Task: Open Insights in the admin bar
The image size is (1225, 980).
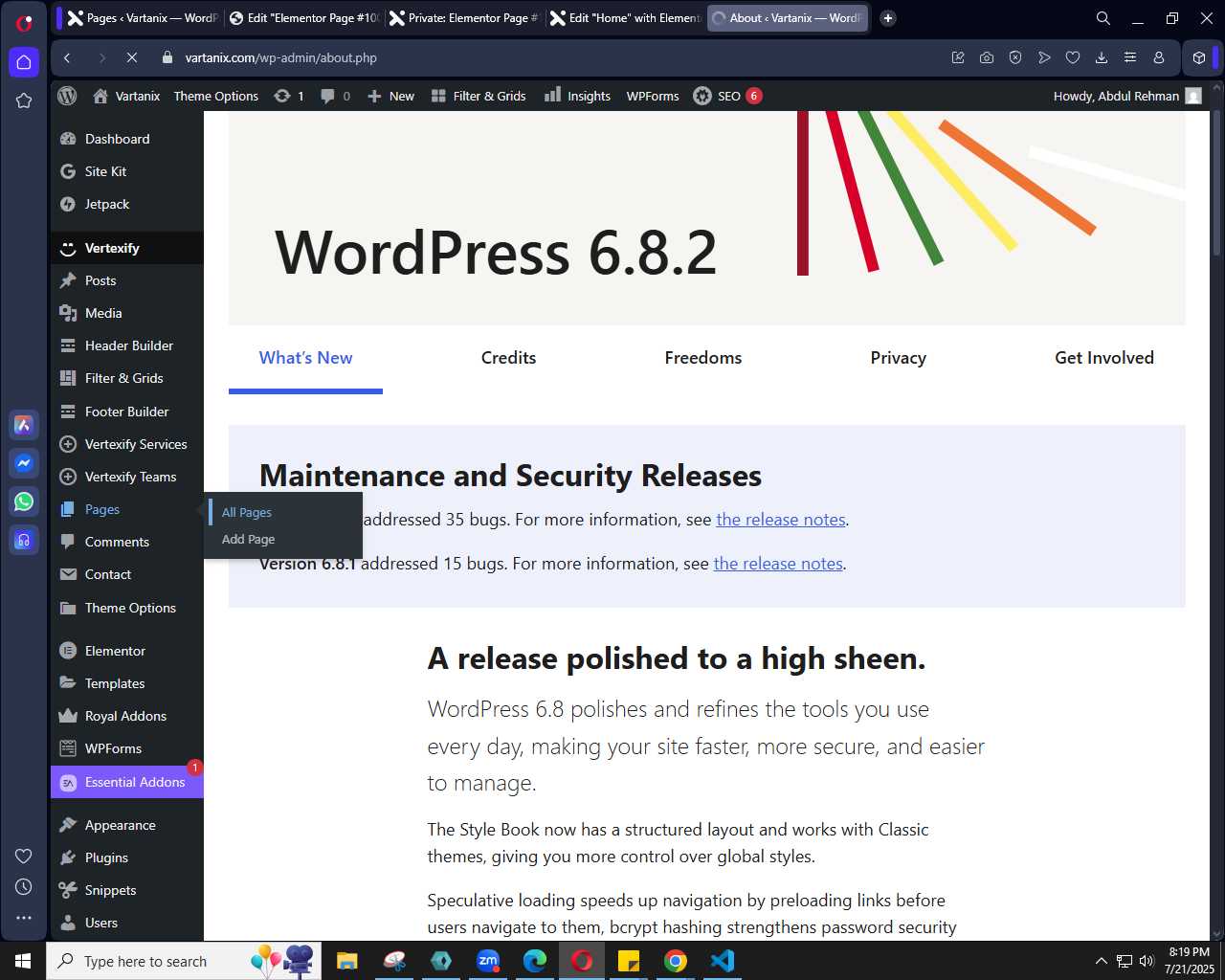Action: point(578,96)
